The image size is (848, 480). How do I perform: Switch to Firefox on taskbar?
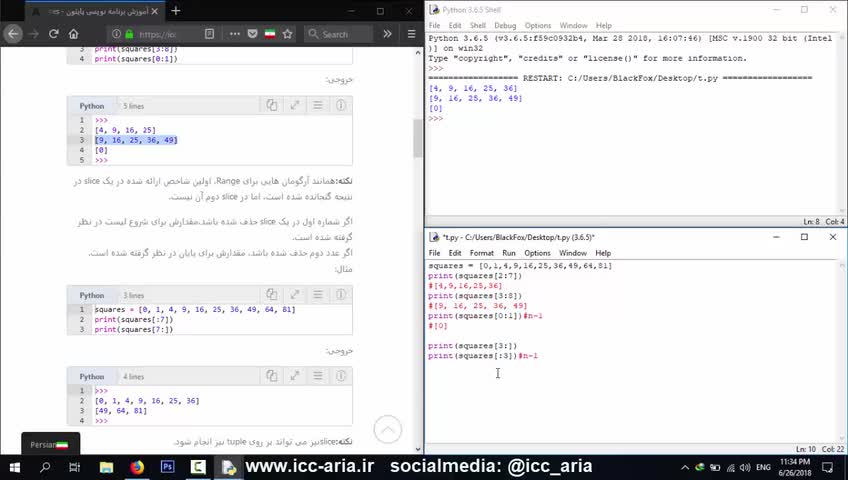[x=137, y=467]
